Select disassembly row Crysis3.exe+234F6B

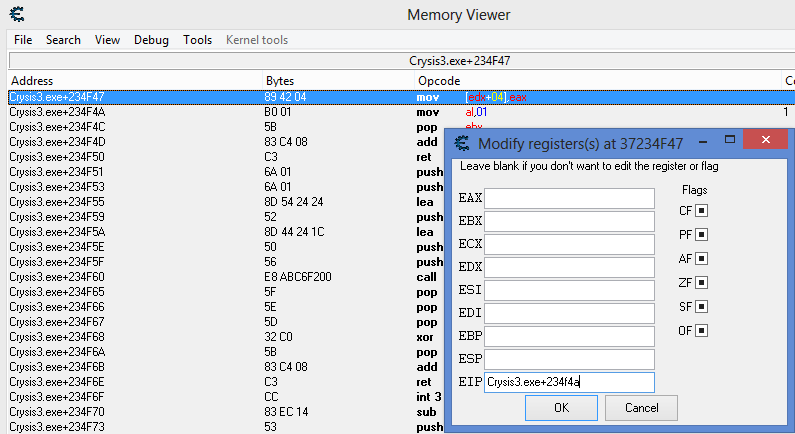coord(226,367)
